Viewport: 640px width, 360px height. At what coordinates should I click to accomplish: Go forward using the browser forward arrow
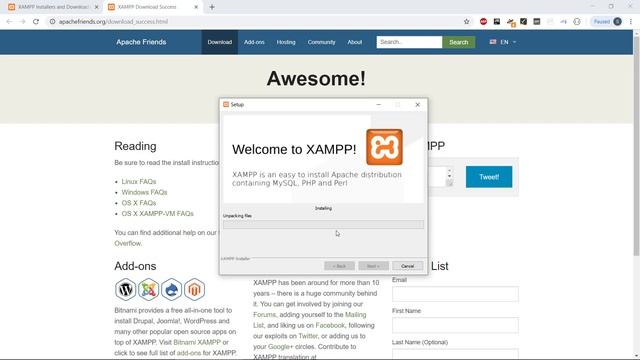tap(22, 22)
